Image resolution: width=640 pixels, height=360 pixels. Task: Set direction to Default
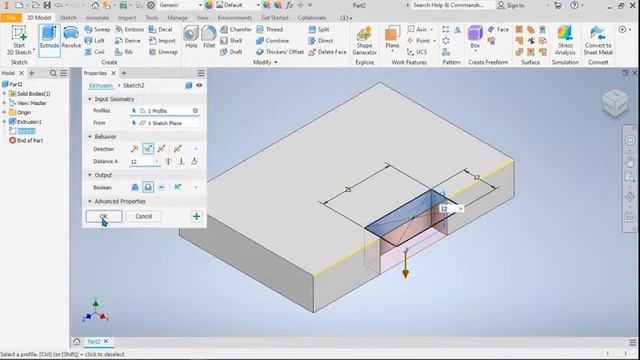(x=134, y=149)
